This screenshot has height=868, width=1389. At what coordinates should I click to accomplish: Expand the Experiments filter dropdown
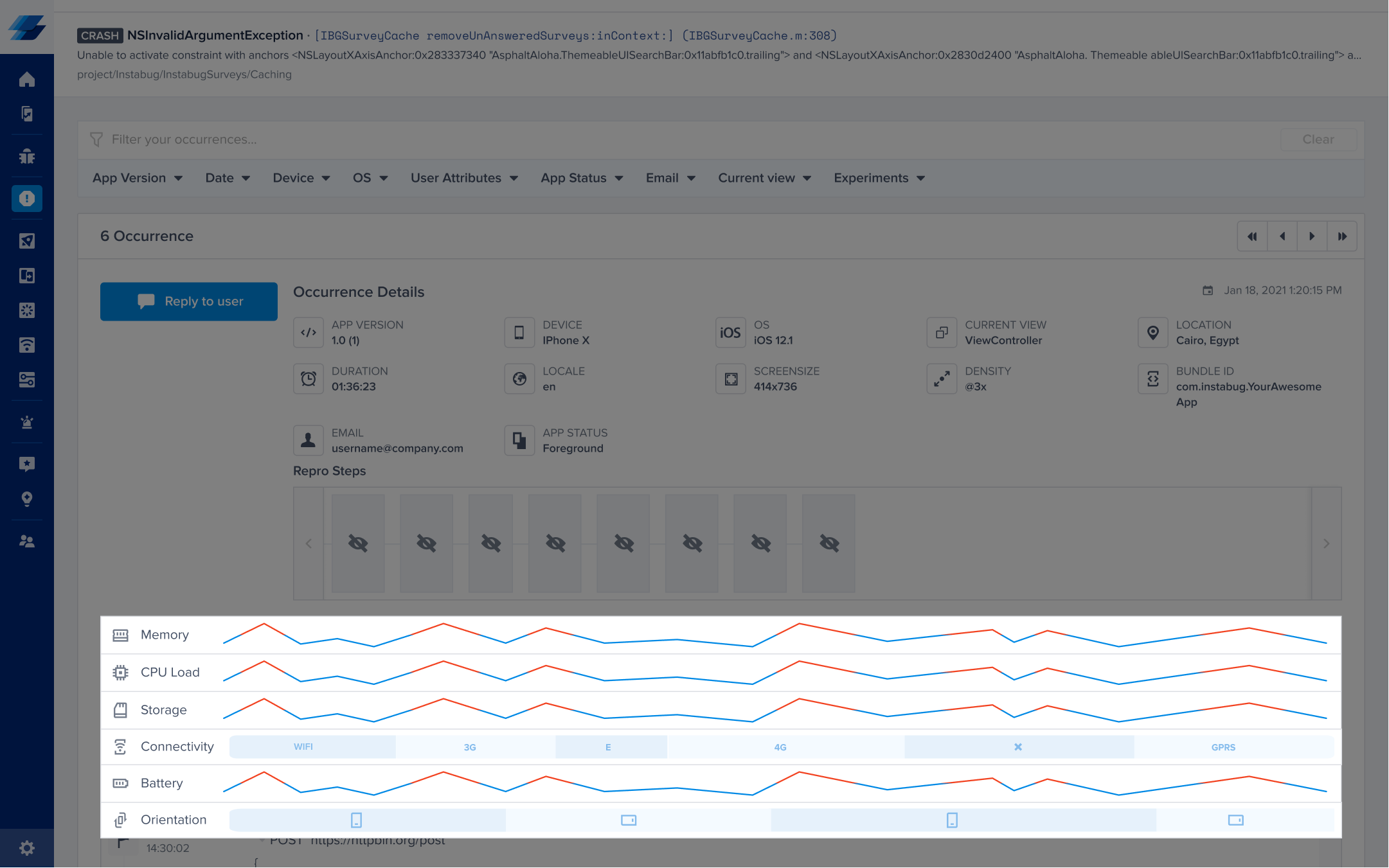[x=879, y=178]
